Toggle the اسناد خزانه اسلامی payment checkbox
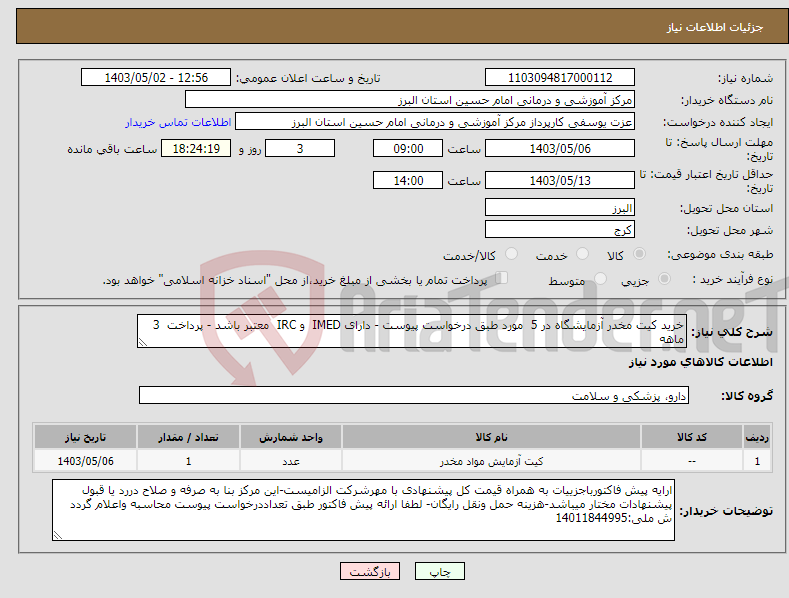This screenshot has height=598, width=789. point(502,278)
